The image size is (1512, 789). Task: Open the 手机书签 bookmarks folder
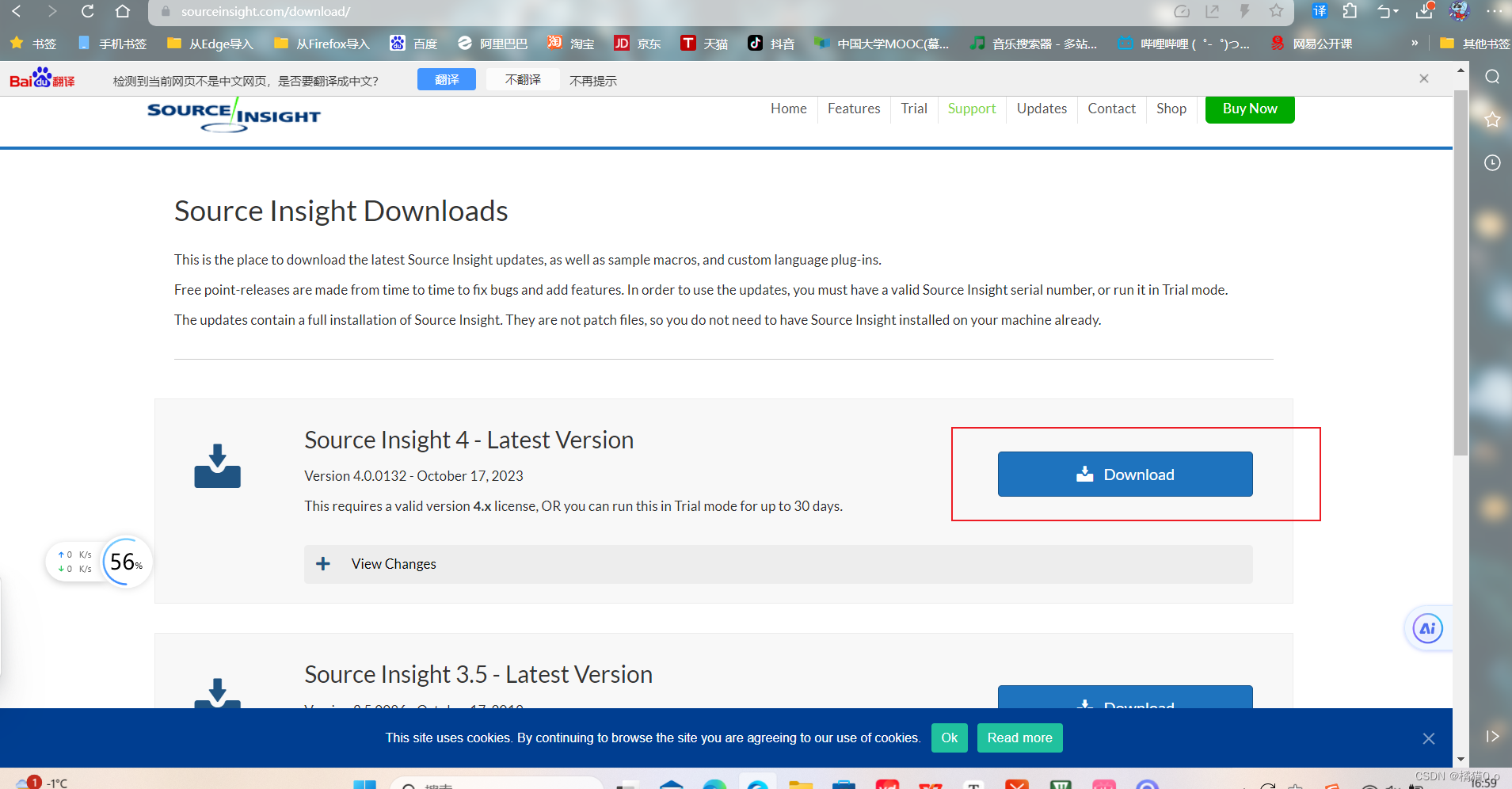click(112, 44)
